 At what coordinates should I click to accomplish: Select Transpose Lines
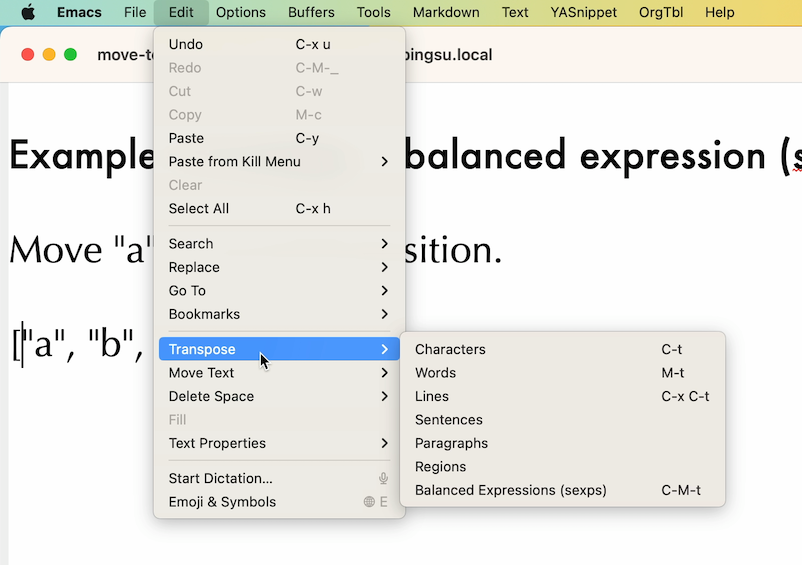pos(563,396)
